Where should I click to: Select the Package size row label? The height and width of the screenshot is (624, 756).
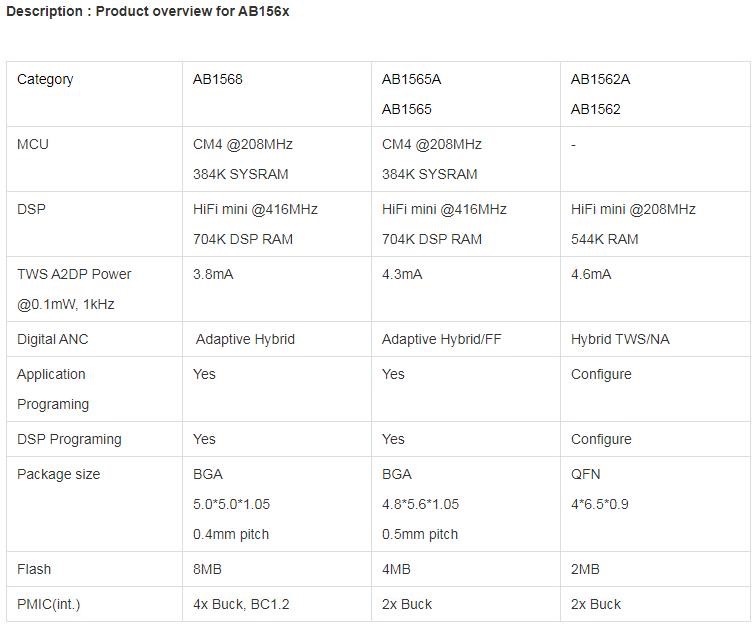coord(58,475)
